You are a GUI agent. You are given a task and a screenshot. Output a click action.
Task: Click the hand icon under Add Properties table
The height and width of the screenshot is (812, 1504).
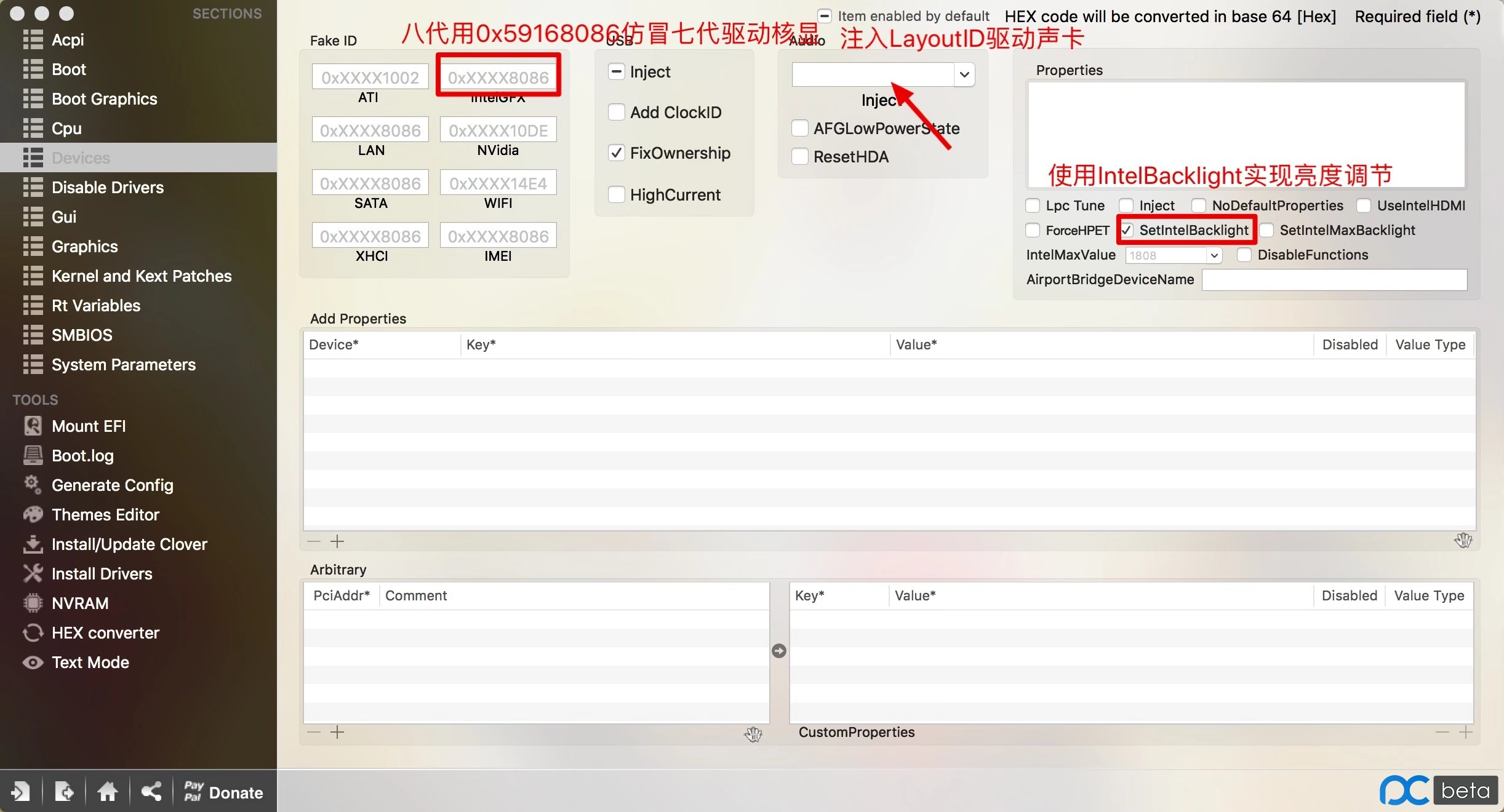tap(1463, 540)
